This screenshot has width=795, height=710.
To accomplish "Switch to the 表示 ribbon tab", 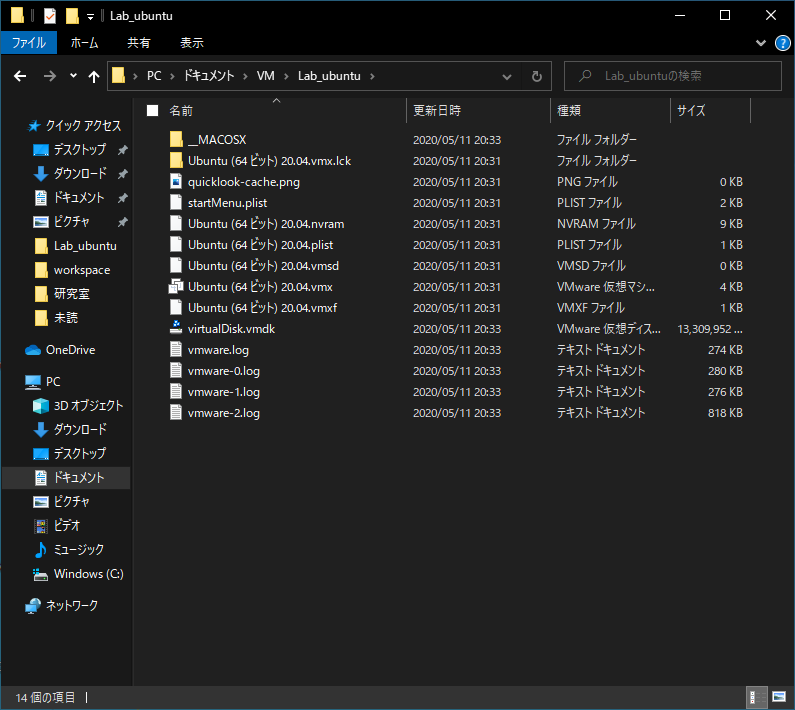I will click(x=191, y=43).
